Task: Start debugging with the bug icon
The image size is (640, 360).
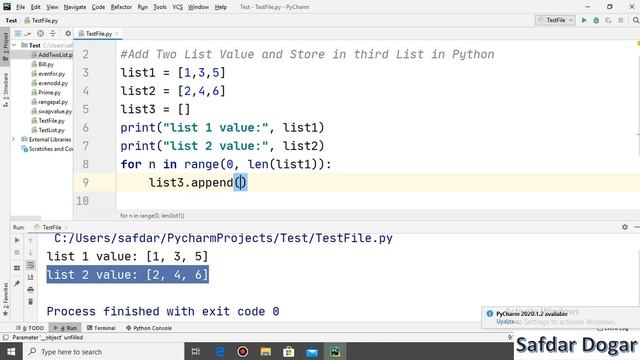Action: [x=596, y=20]
